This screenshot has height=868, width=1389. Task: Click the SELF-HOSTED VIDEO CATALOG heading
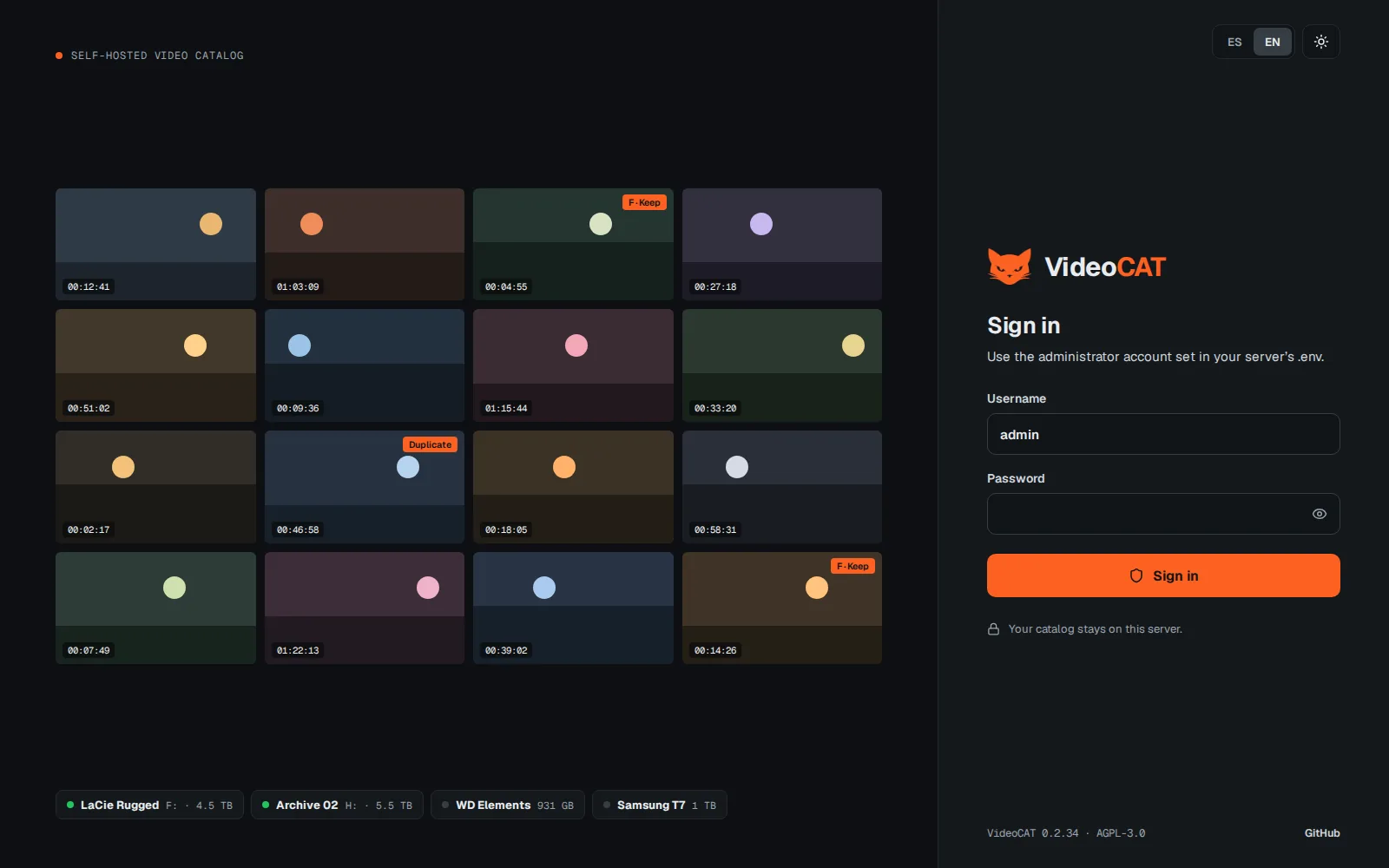[x=157, y=56]
